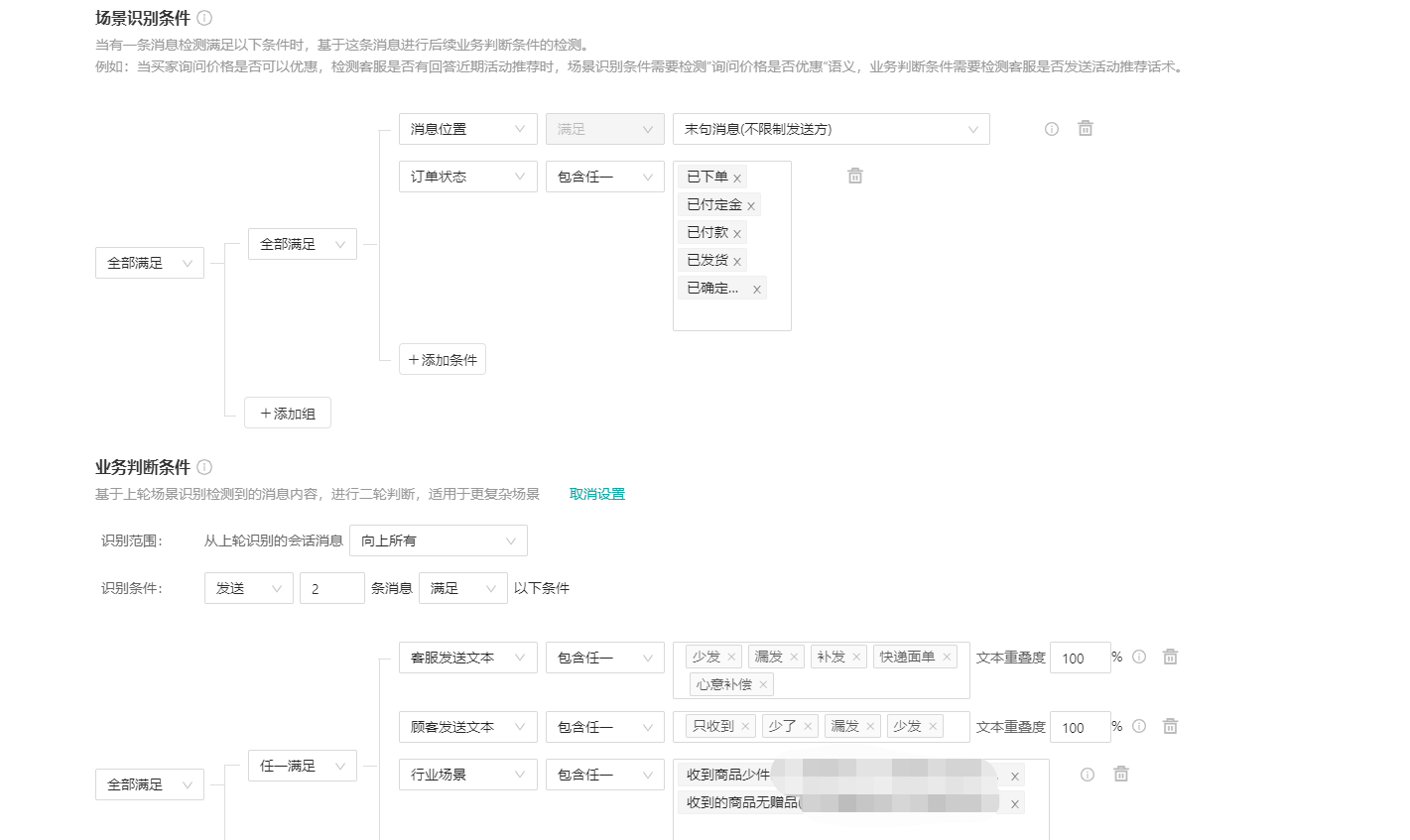Remove the 已下单 tag
The height and width of the screenshot is (840, 1410).
click(737, 179)
